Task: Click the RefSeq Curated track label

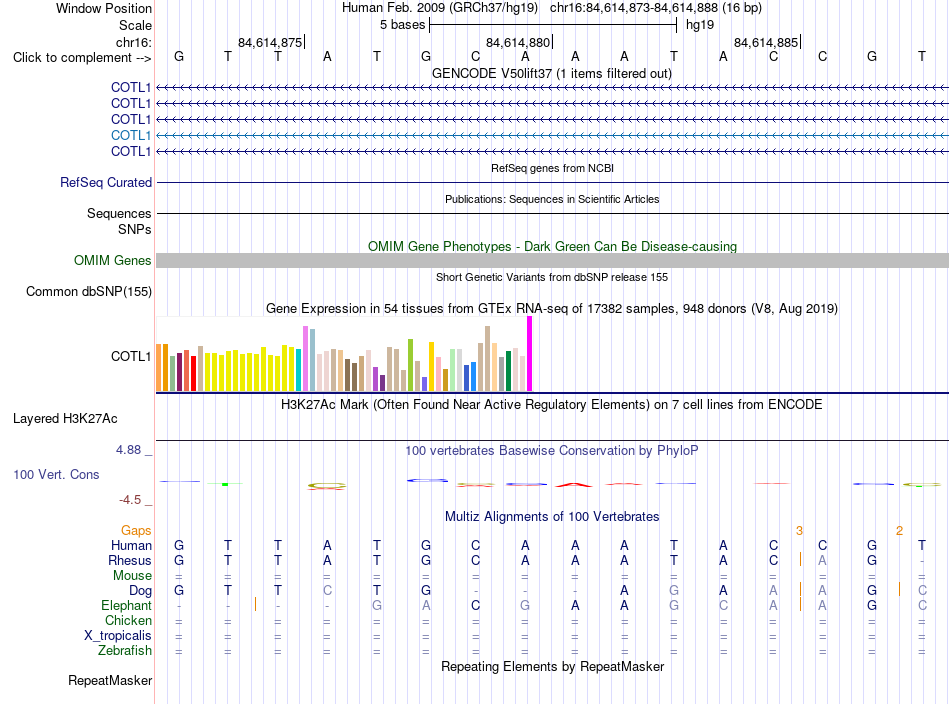Action: pos(106,182)
